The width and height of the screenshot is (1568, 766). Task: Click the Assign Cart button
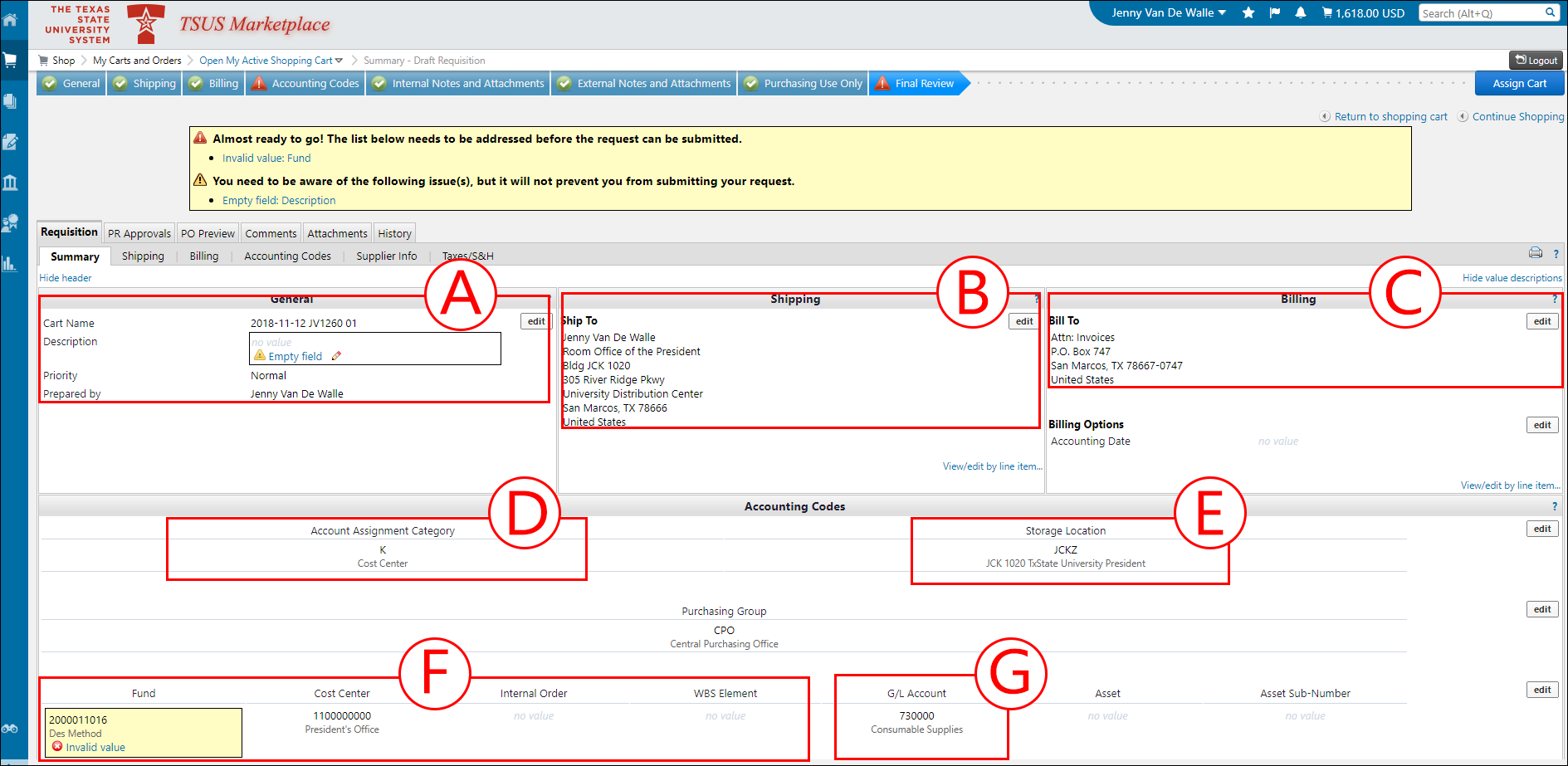(1519, 83)
